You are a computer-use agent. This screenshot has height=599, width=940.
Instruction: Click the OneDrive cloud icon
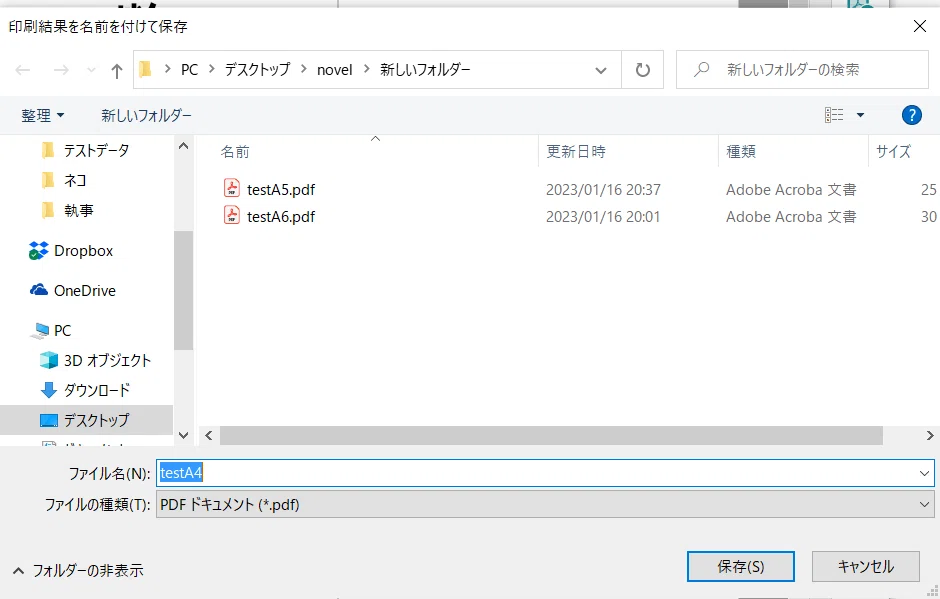tap(39, 290)
